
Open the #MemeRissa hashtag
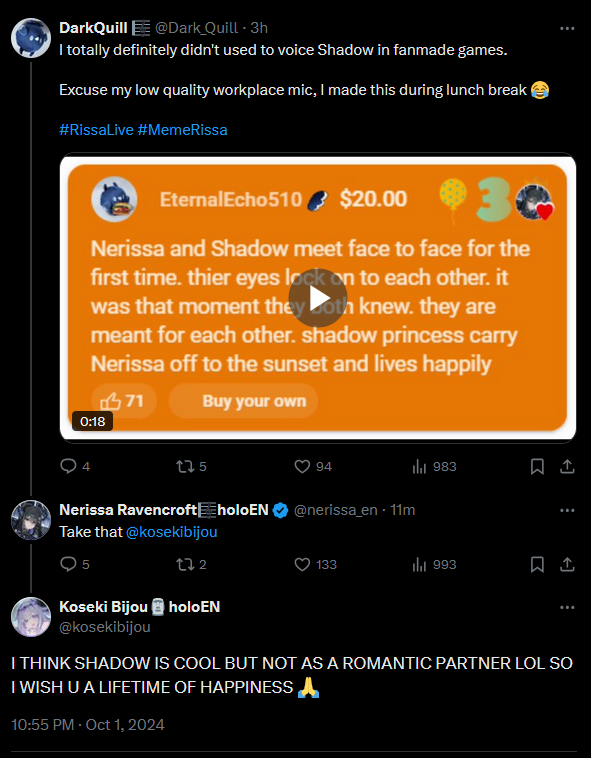[182, 130]
